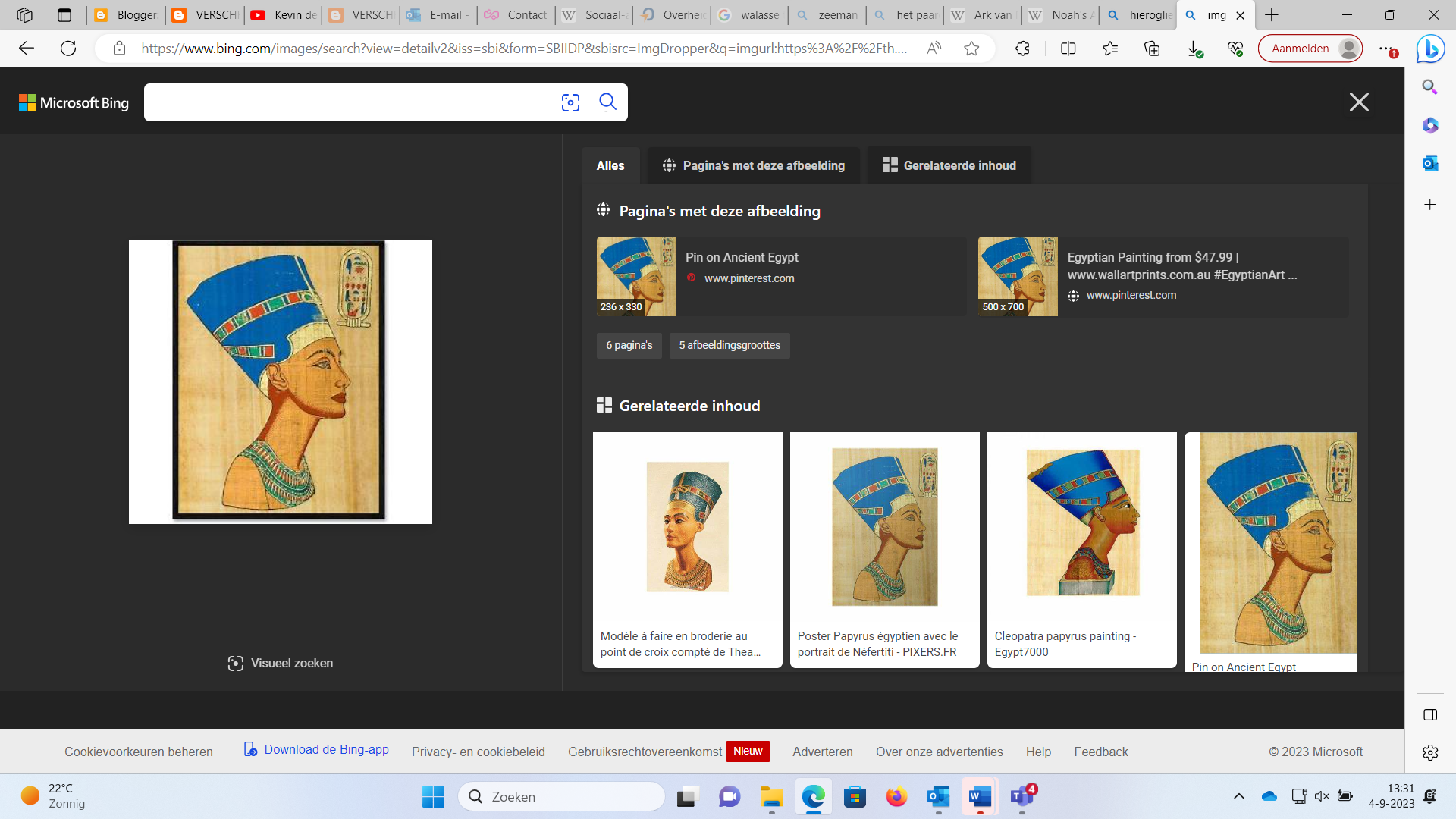This screenshot has height=819, width=1456.
Task: Click Visueel zoeken below the image
Action: click(x=281, y=664)
